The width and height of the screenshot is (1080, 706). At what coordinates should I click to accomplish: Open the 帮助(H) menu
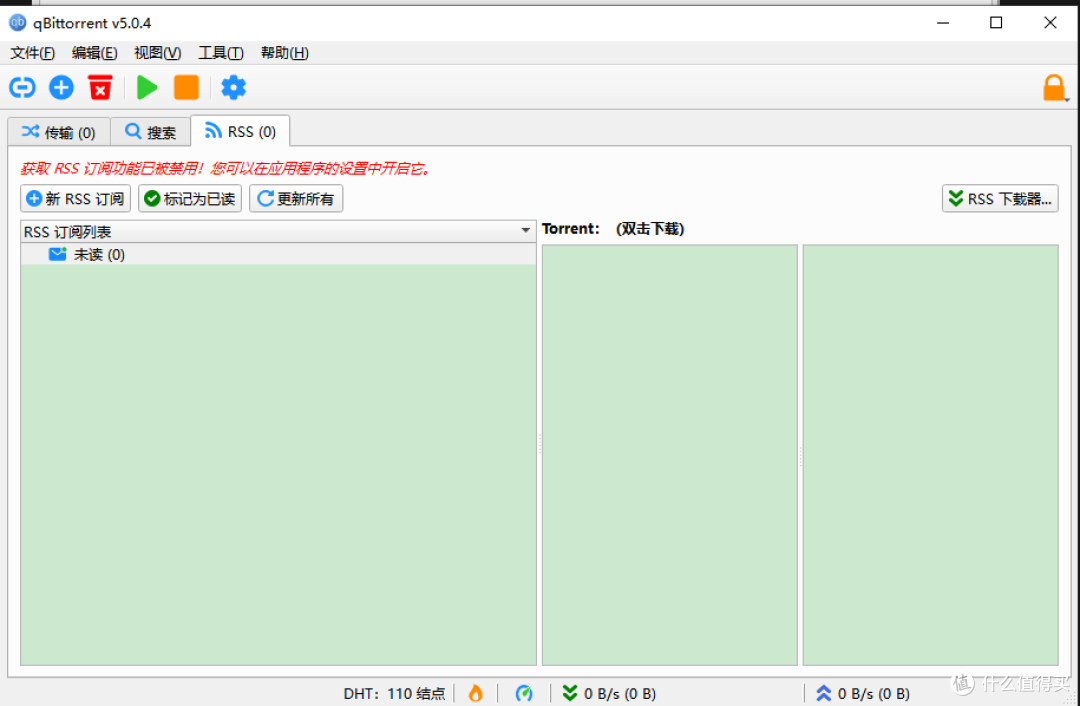click(284, 53)
